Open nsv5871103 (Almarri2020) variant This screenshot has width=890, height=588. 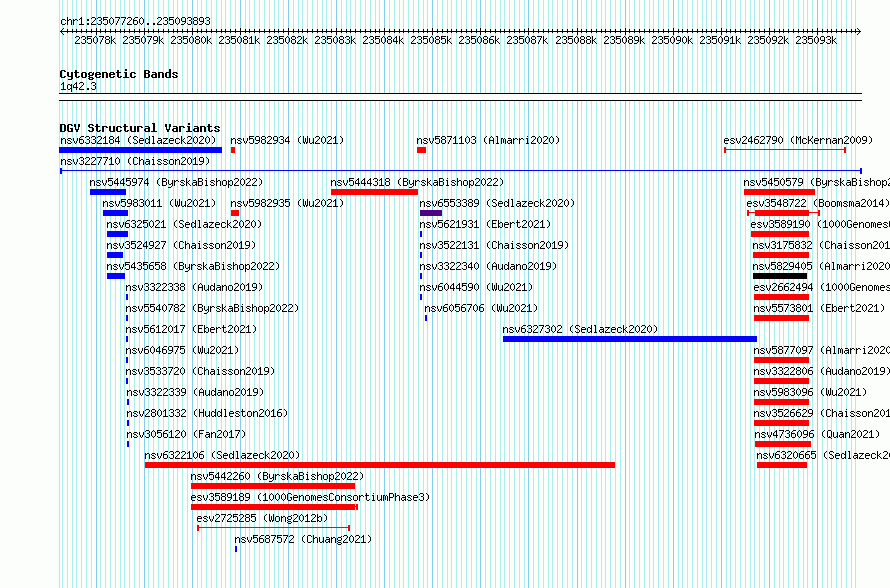[488, 140]
